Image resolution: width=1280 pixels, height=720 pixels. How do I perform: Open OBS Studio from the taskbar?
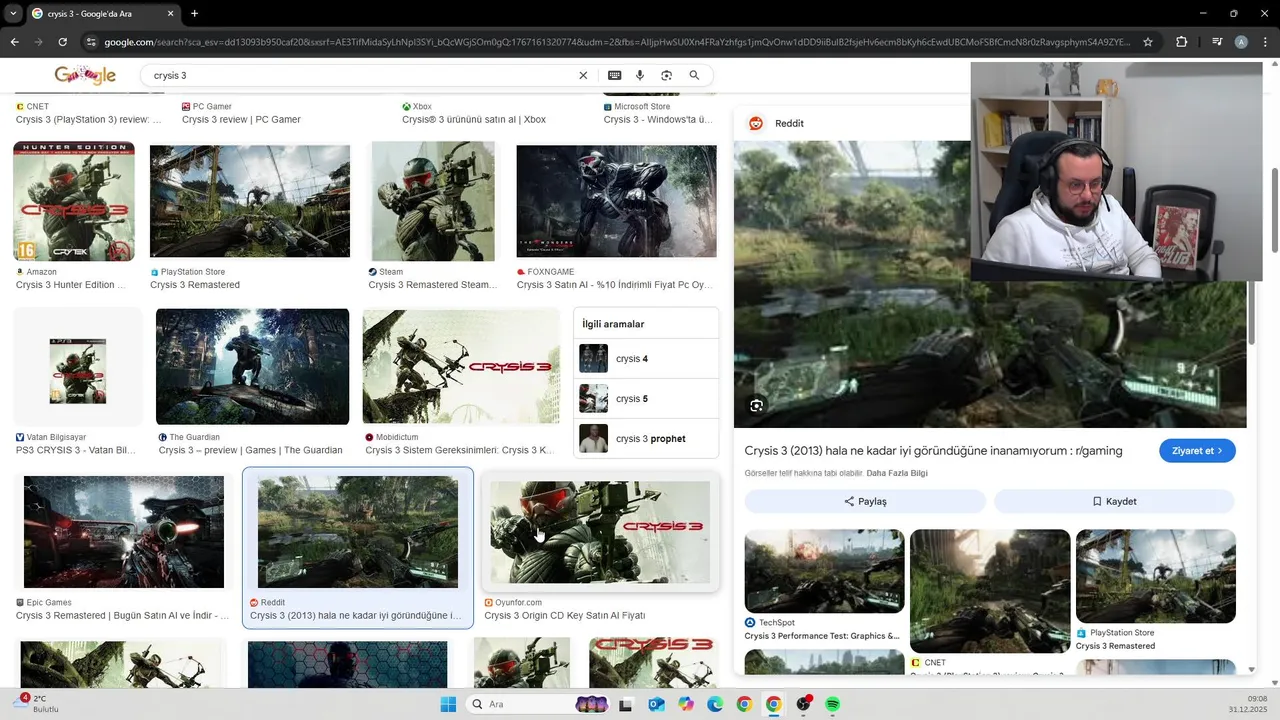(803, 704)
